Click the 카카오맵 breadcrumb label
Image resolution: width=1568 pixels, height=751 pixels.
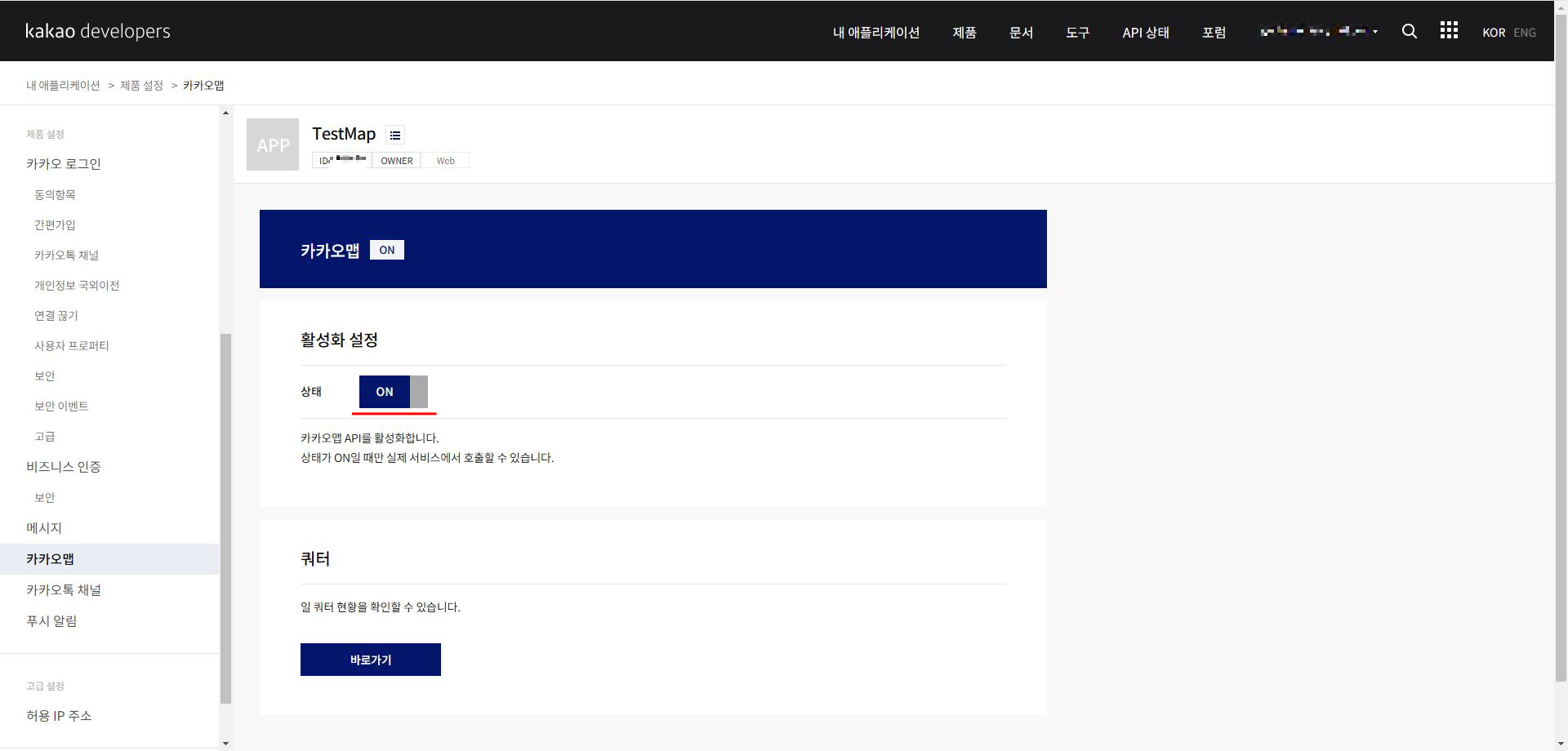(x=203, y=85)
